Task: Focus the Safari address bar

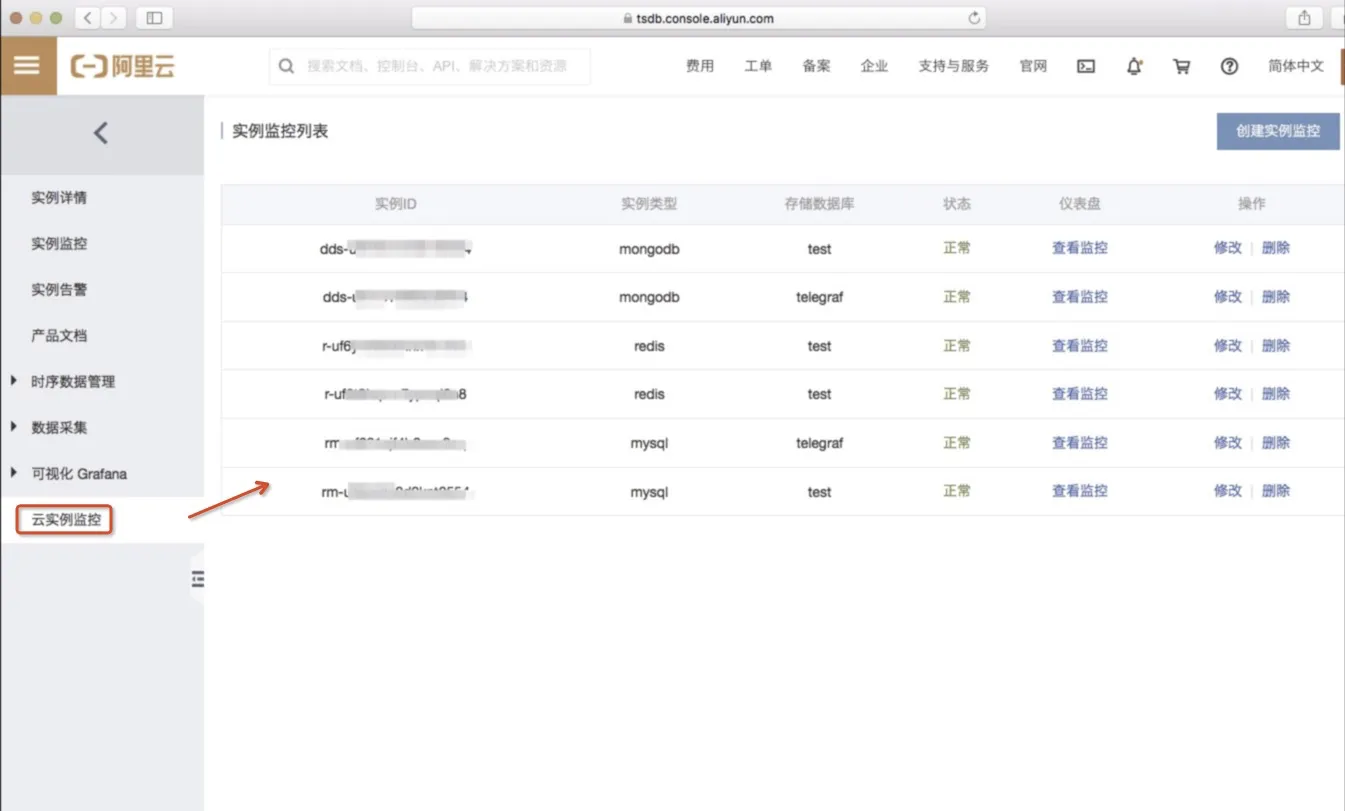Action: point(698,18)
